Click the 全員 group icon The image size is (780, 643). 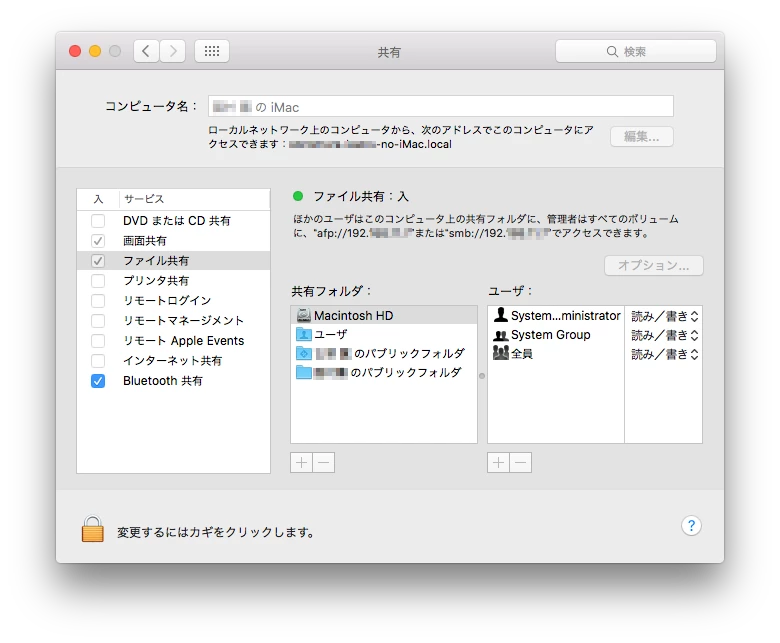click(x=500, y=353)
